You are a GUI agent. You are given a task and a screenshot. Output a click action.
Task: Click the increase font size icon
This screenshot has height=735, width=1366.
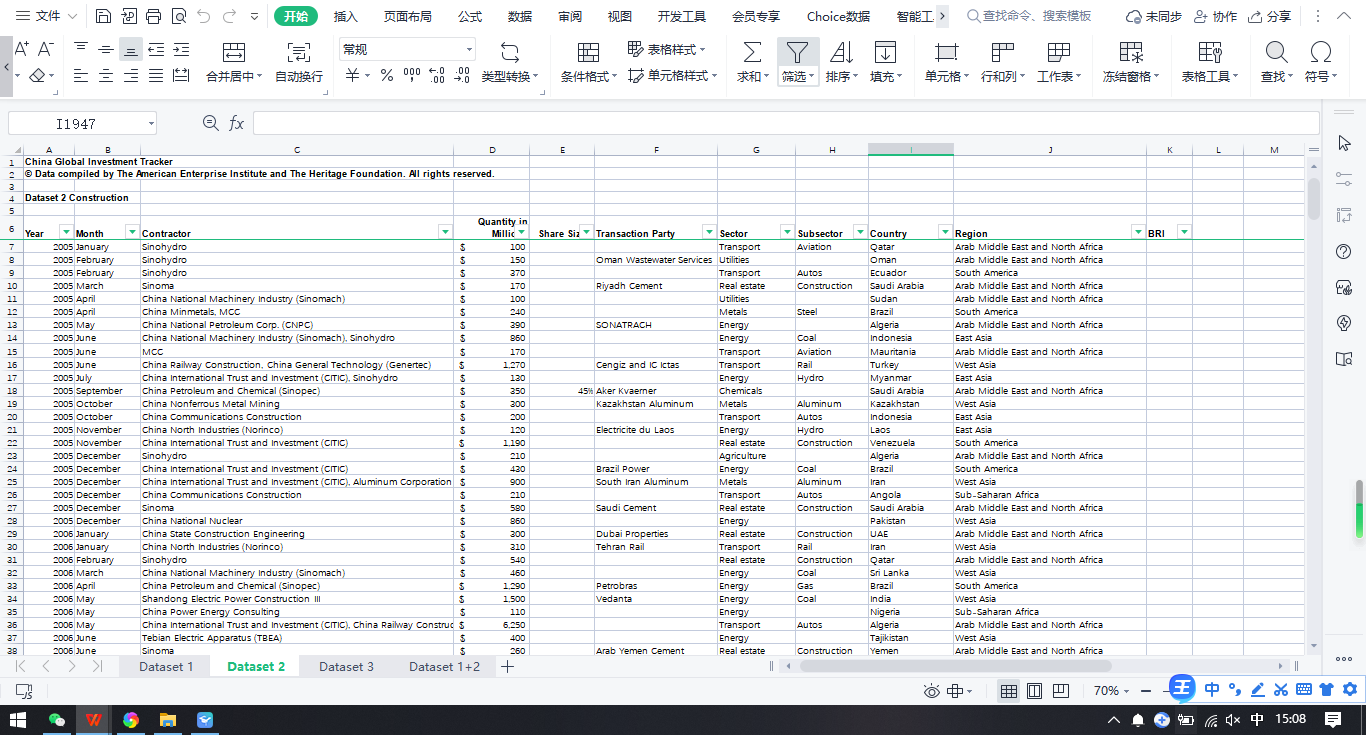pos(21,49)
